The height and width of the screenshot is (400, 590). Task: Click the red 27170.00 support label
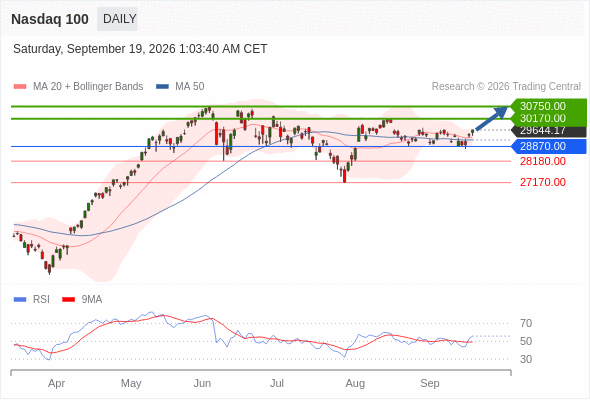543,183
